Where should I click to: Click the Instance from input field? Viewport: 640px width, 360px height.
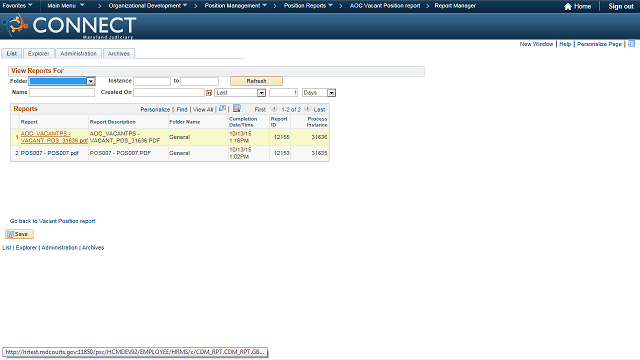pos(152,81)
